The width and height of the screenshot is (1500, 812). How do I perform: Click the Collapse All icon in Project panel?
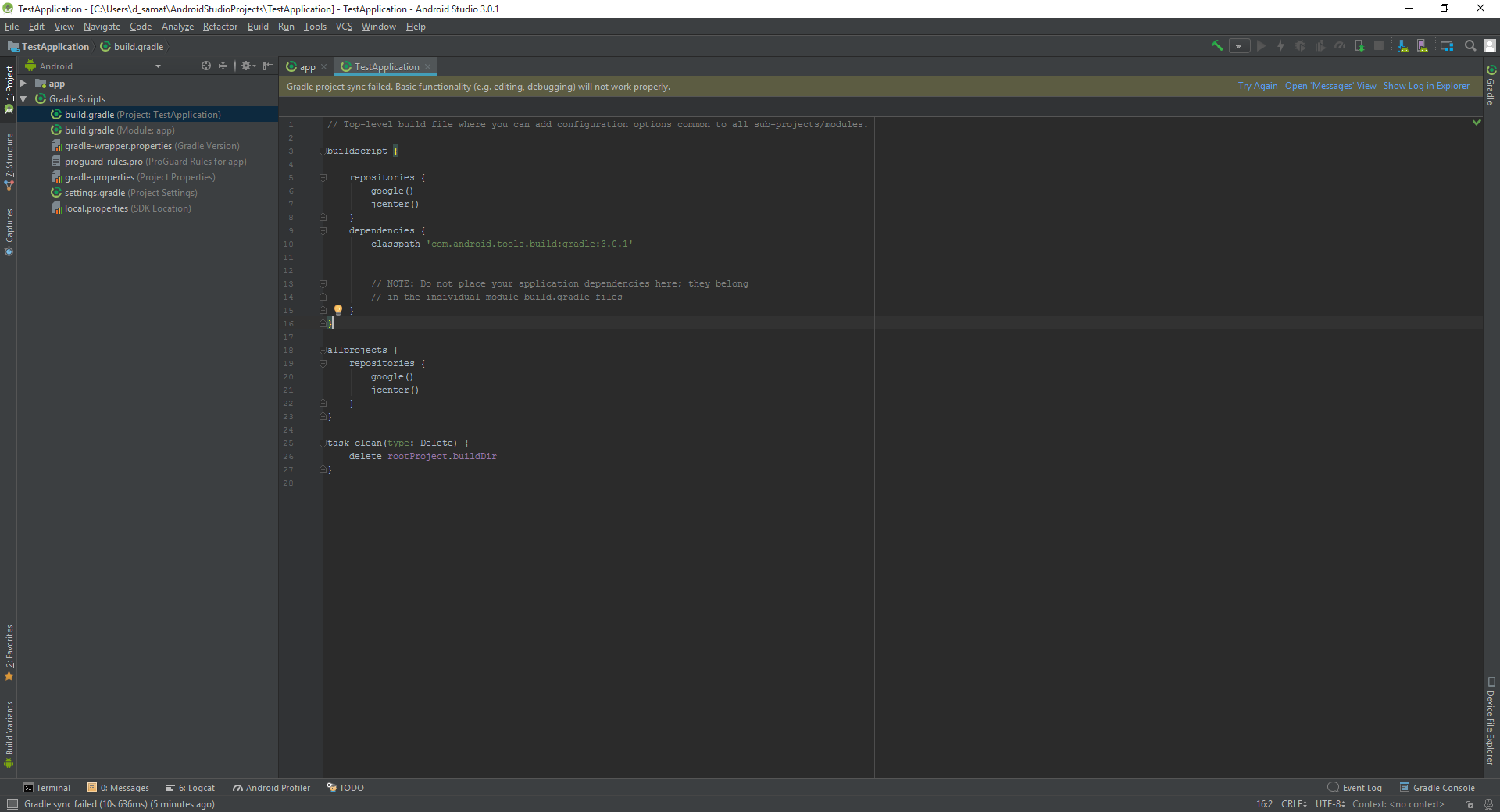[223, 66]
